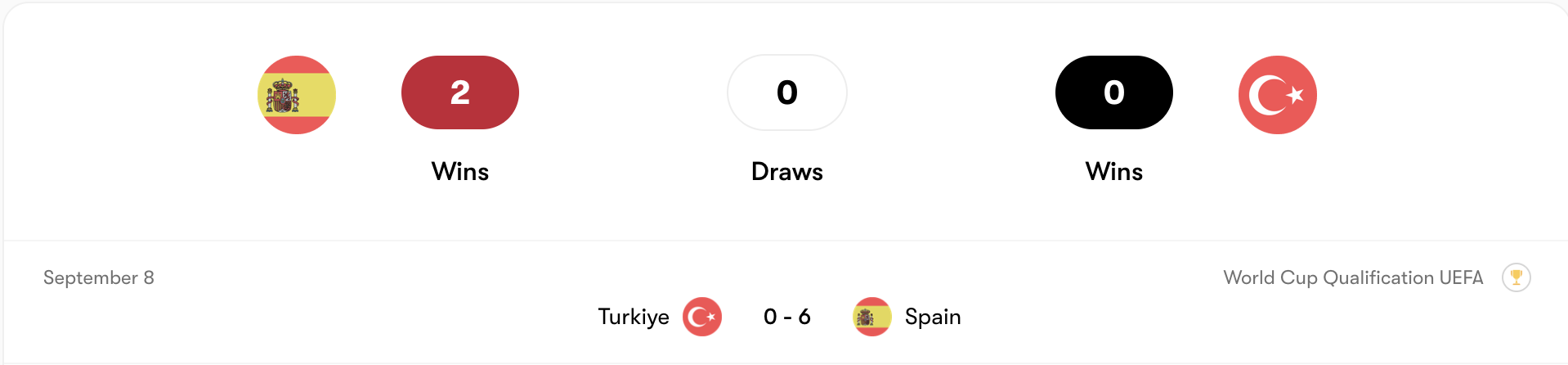Open the Turkiye team name

[x=634, y=317]
